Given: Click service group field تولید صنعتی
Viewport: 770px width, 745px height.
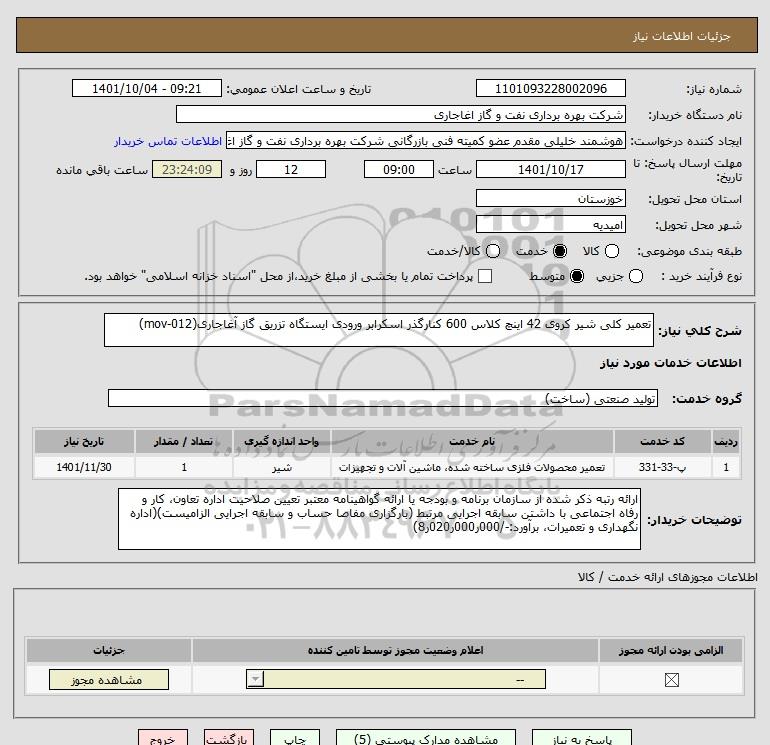Looking at the screenshot, I should tap(383, 398).
